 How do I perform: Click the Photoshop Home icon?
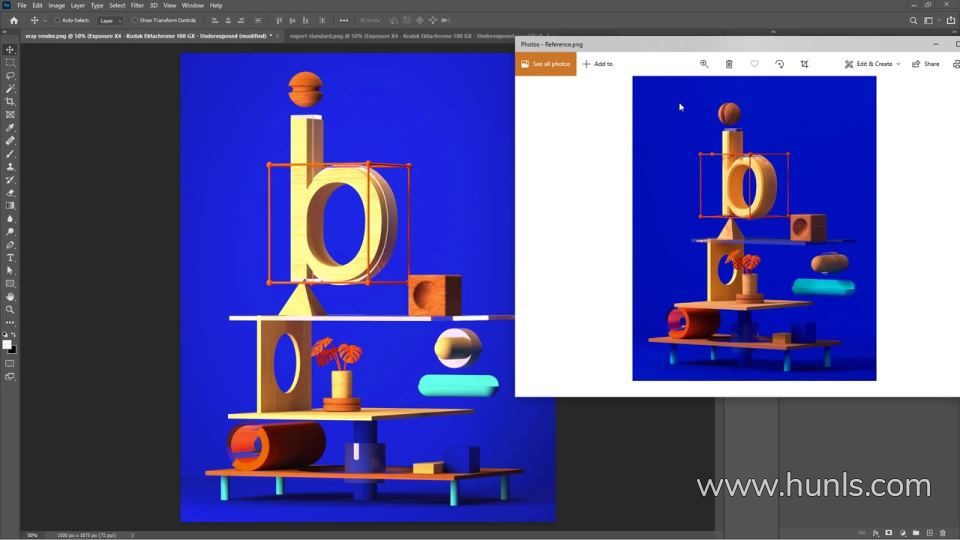tap(13, 20)
